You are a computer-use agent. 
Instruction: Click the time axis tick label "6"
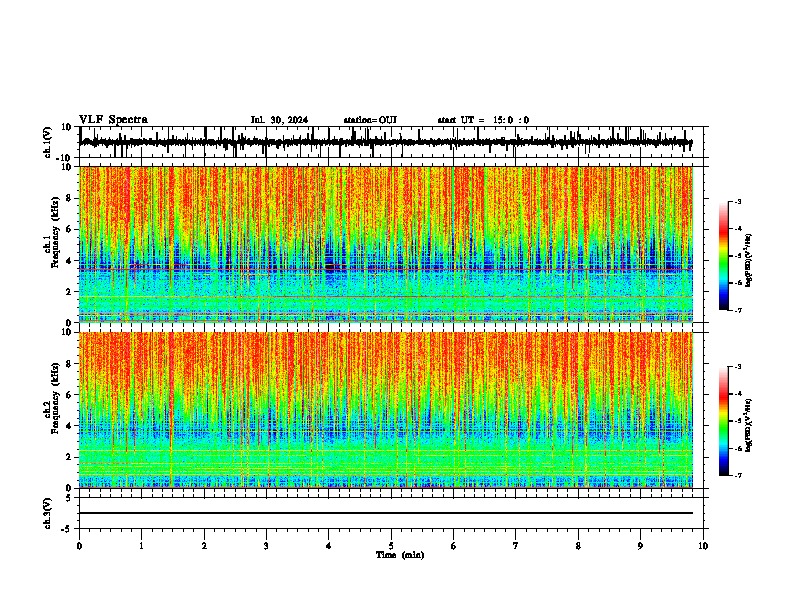click(x=454, y=546)
